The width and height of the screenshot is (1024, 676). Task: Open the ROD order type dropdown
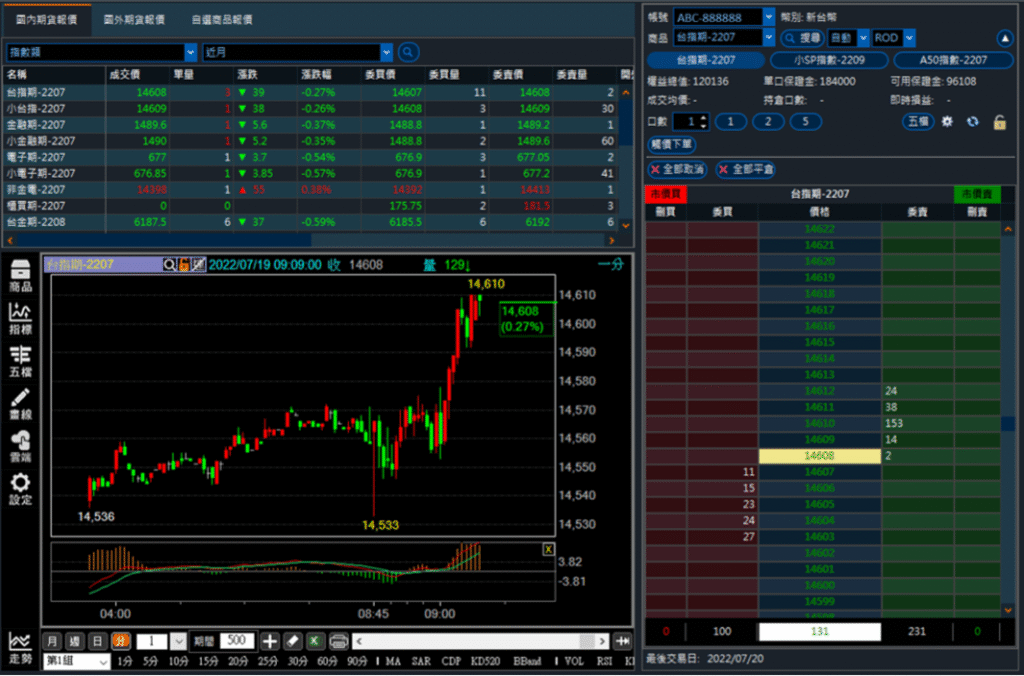909,38
